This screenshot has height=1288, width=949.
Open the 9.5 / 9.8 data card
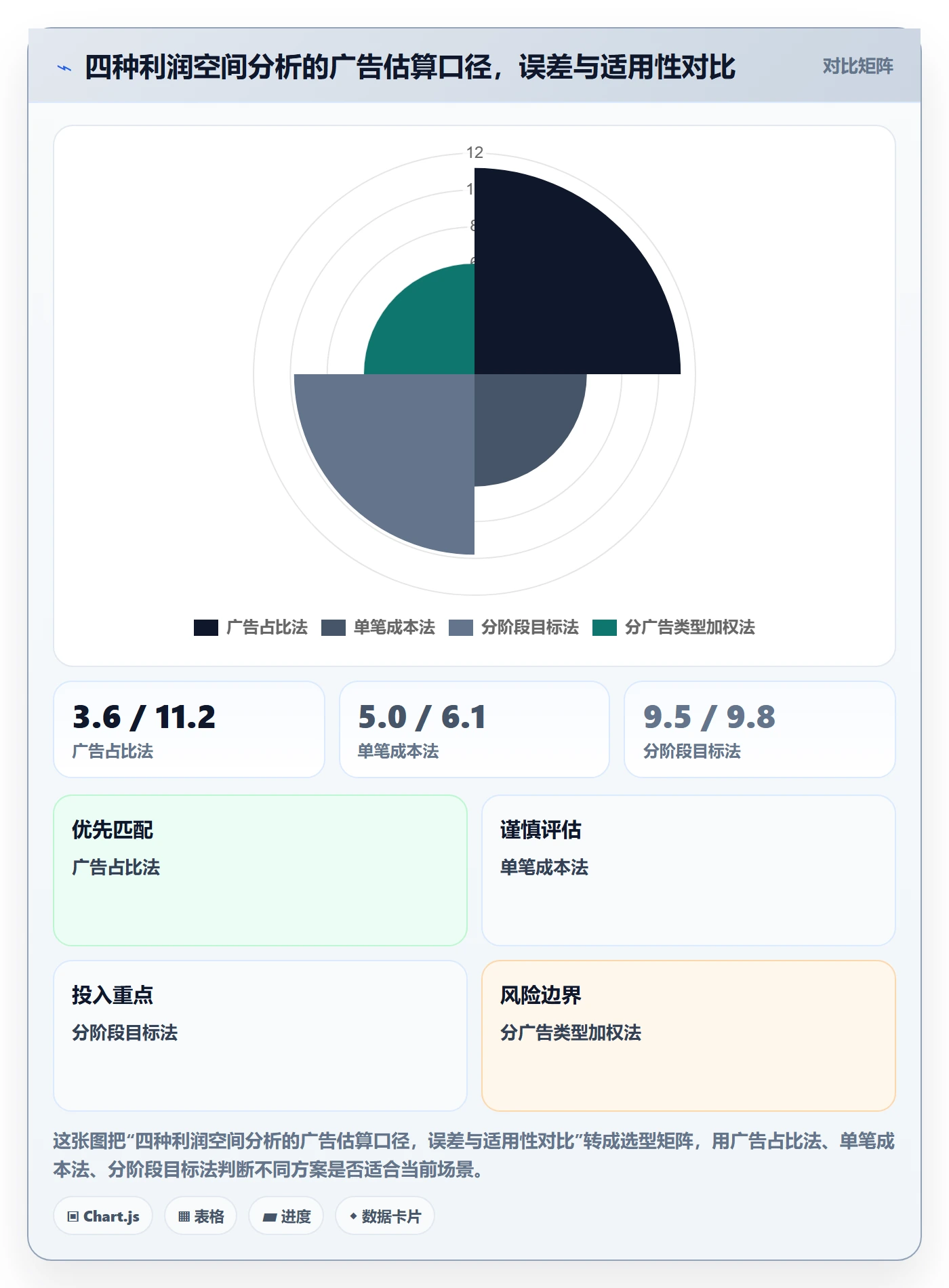coord(760,729)
